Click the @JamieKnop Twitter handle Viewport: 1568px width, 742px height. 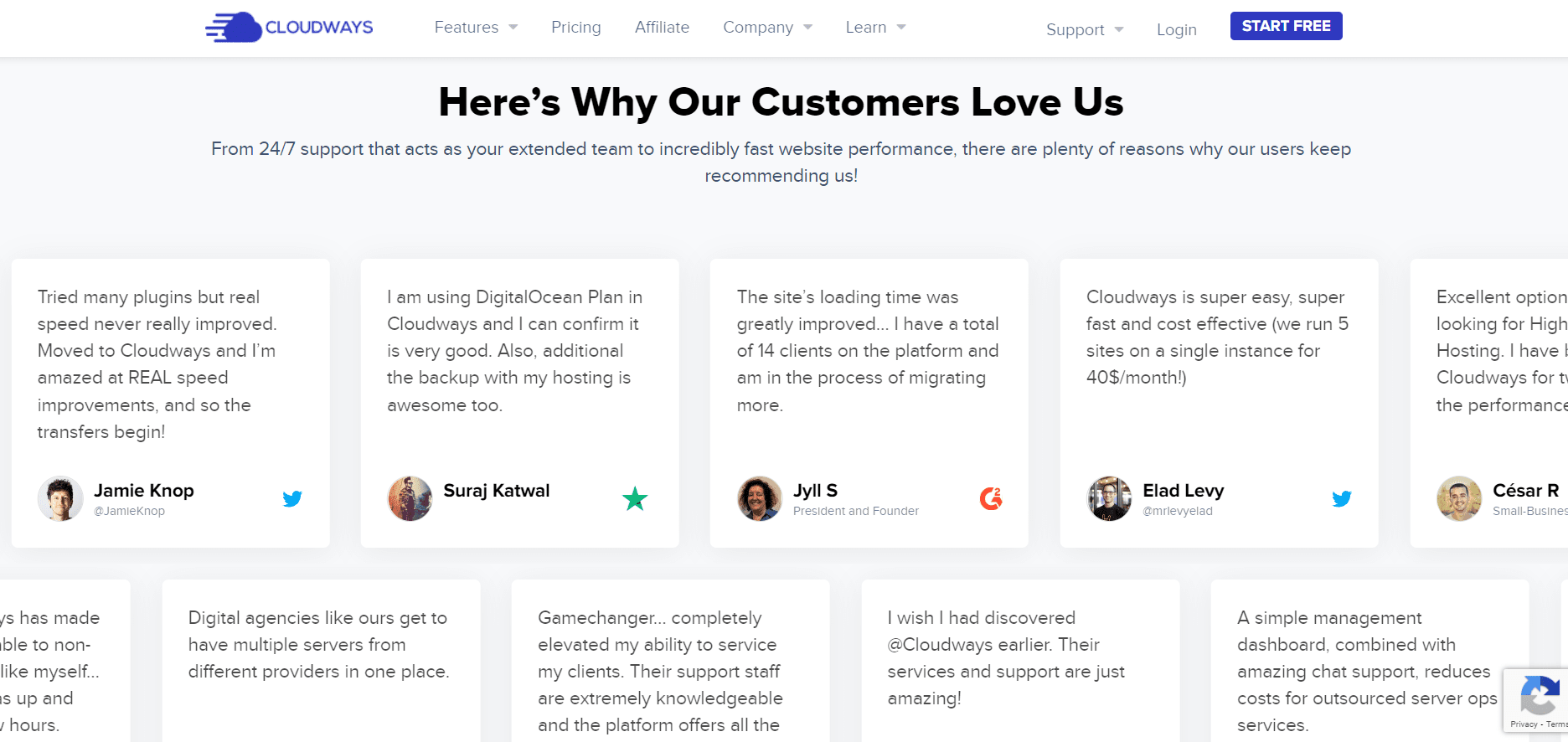pos(130,512)
